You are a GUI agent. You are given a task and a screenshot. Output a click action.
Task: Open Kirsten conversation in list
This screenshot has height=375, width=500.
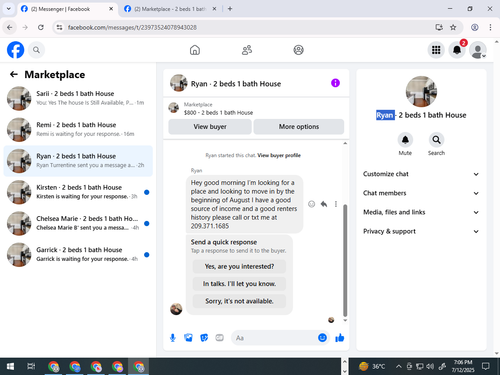(x=78, y=192)
